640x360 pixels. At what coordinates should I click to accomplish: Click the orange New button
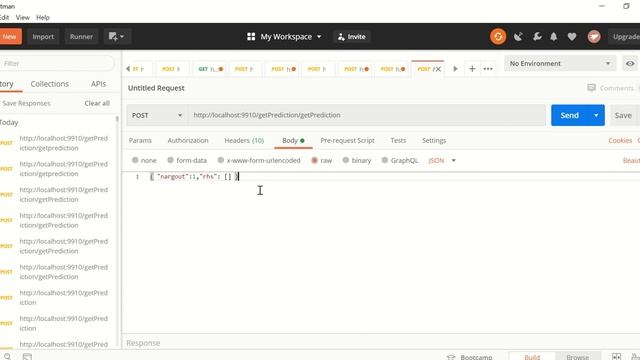[x=10, y=37]
